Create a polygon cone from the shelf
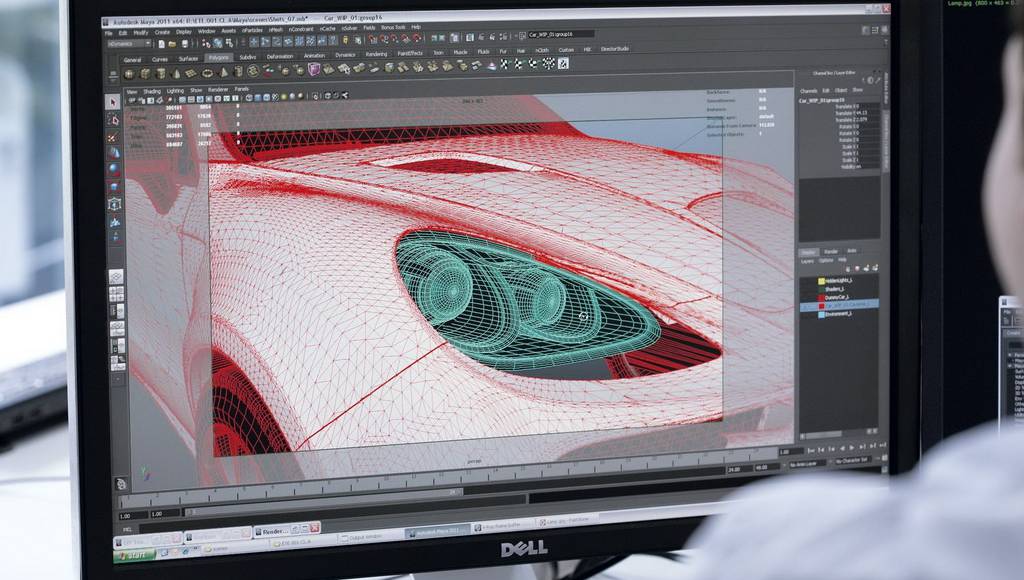This screenshot has height=580, width=1024. point(176,74)
